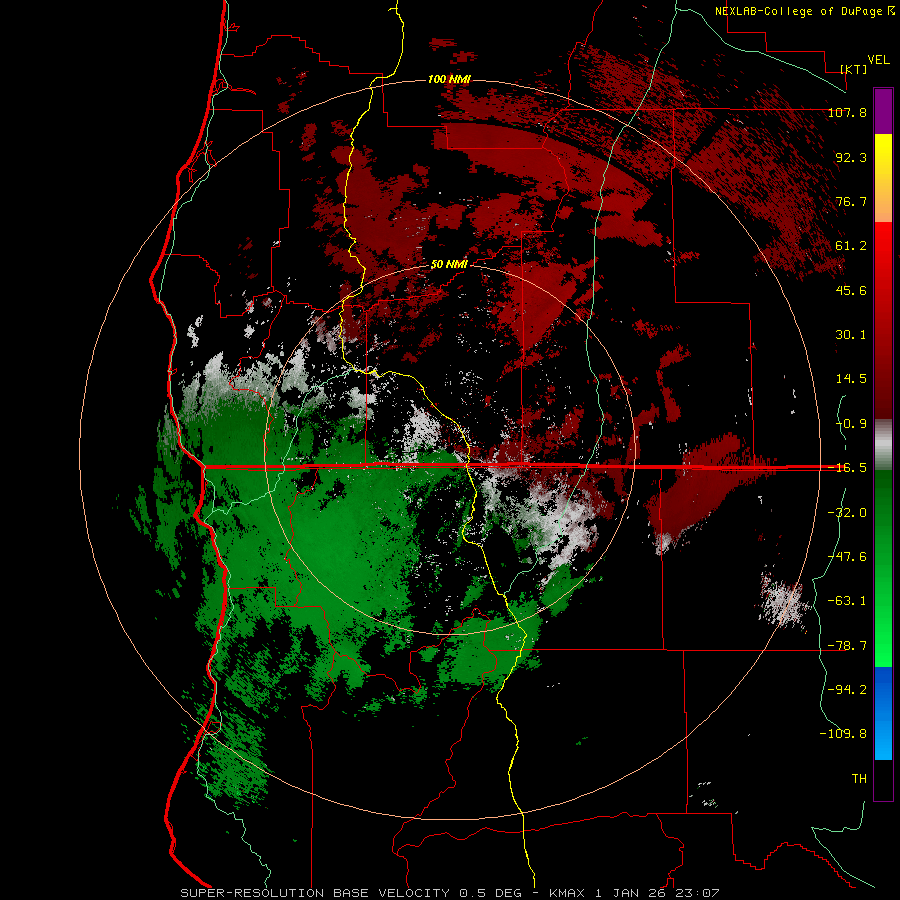Click the 100 NMI range ring label
Image resolution: width=900 pixels, height=900 pixels.
[449, 79]
